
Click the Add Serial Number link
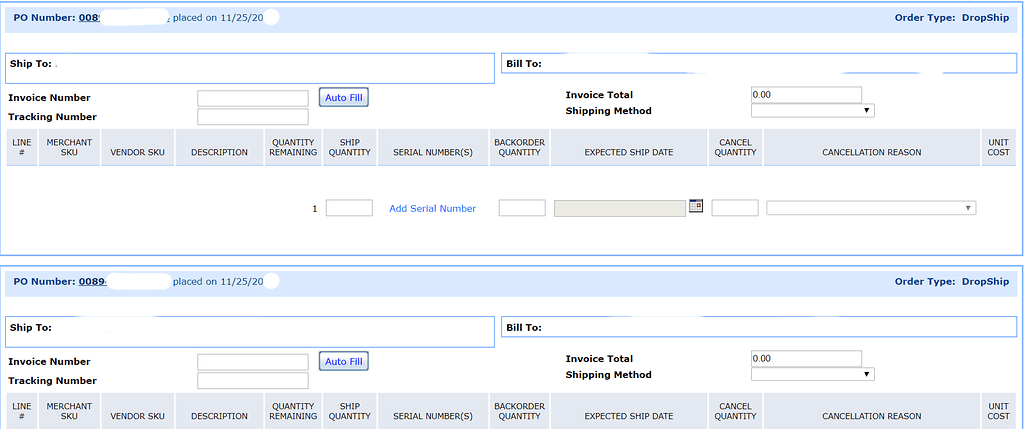pos(432,208)
